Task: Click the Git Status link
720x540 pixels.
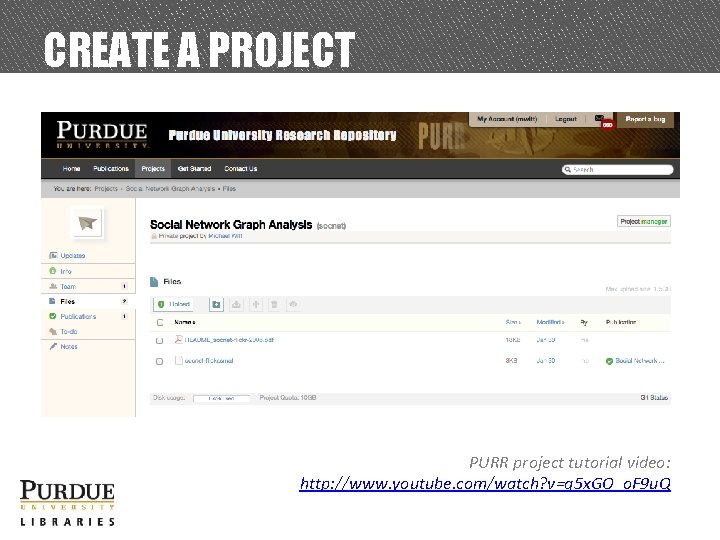Action: (654, 398)
